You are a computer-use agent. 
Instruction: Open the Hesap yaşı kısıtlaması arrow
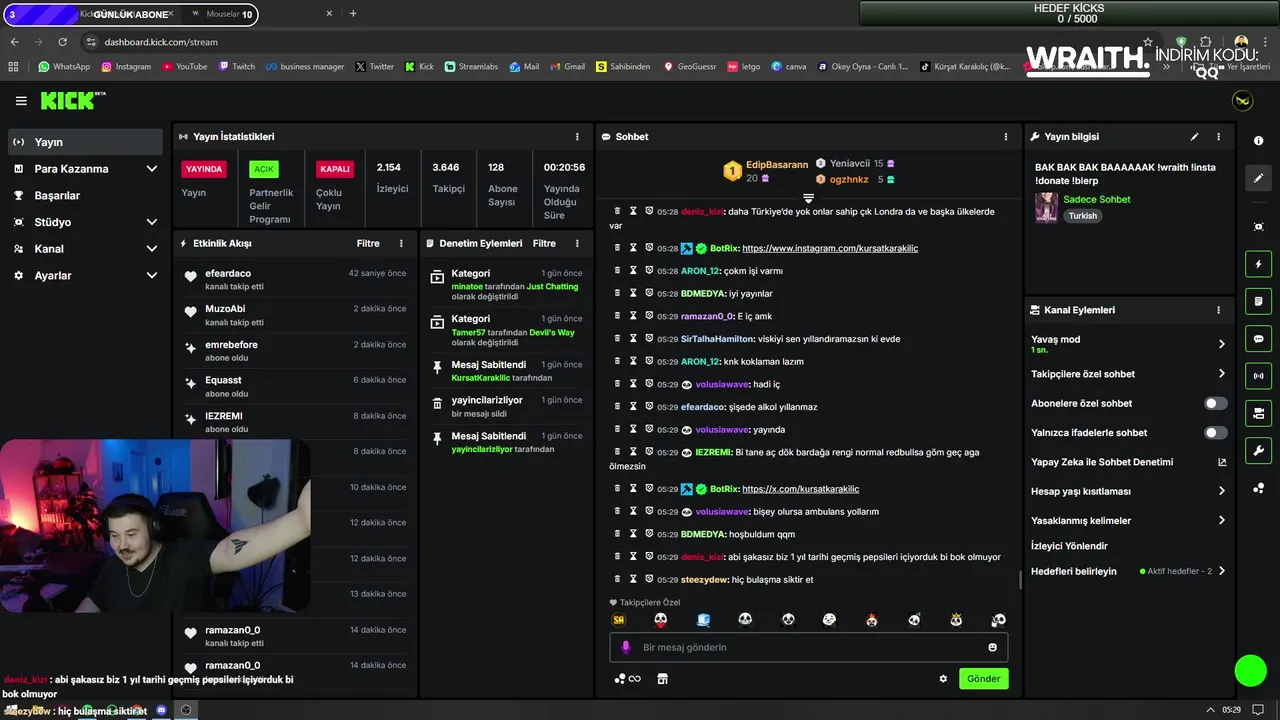coord(1221,491)
